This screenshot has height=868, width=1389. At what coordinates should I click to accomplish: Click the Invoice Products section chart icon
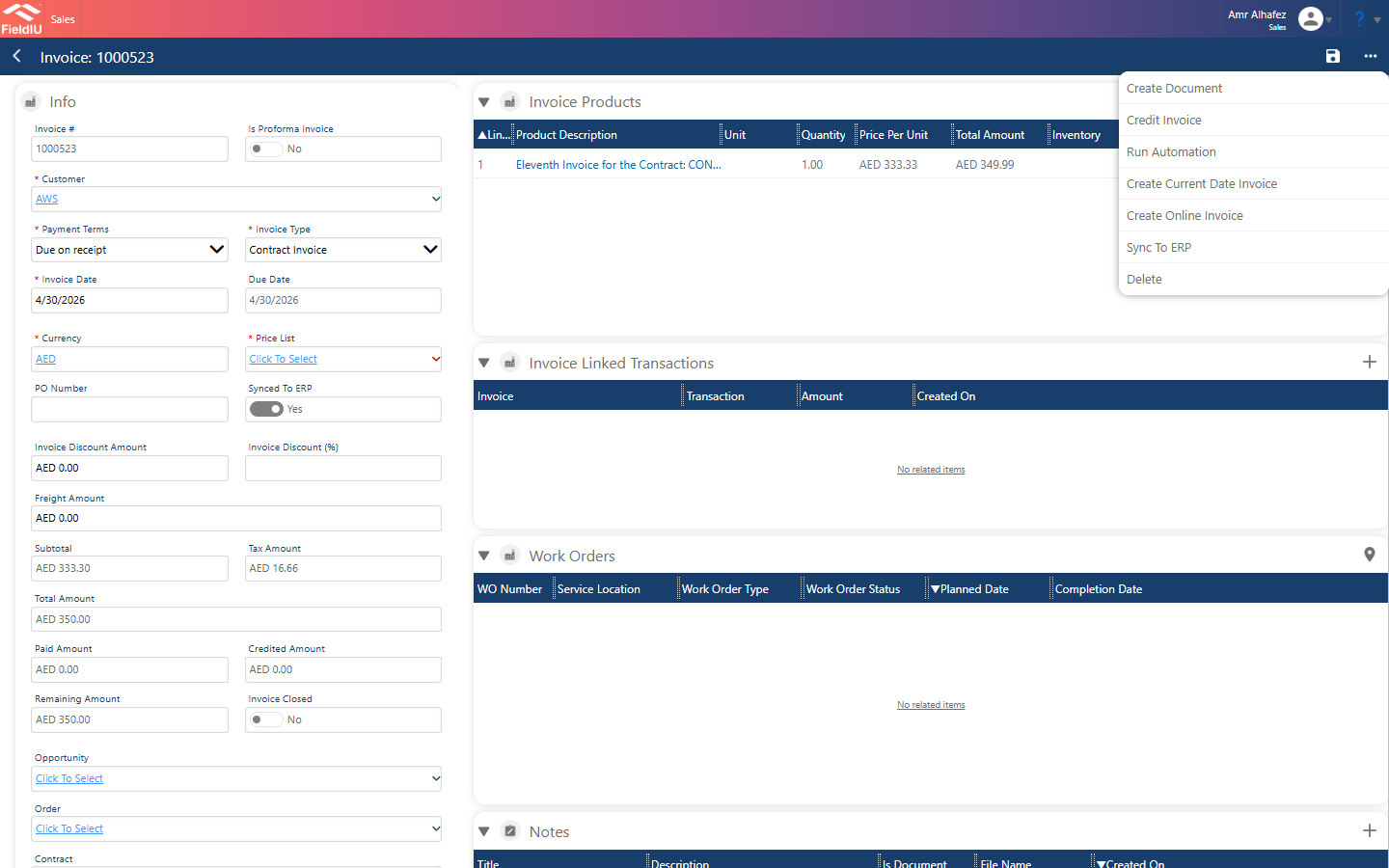[x=510, y=102]
